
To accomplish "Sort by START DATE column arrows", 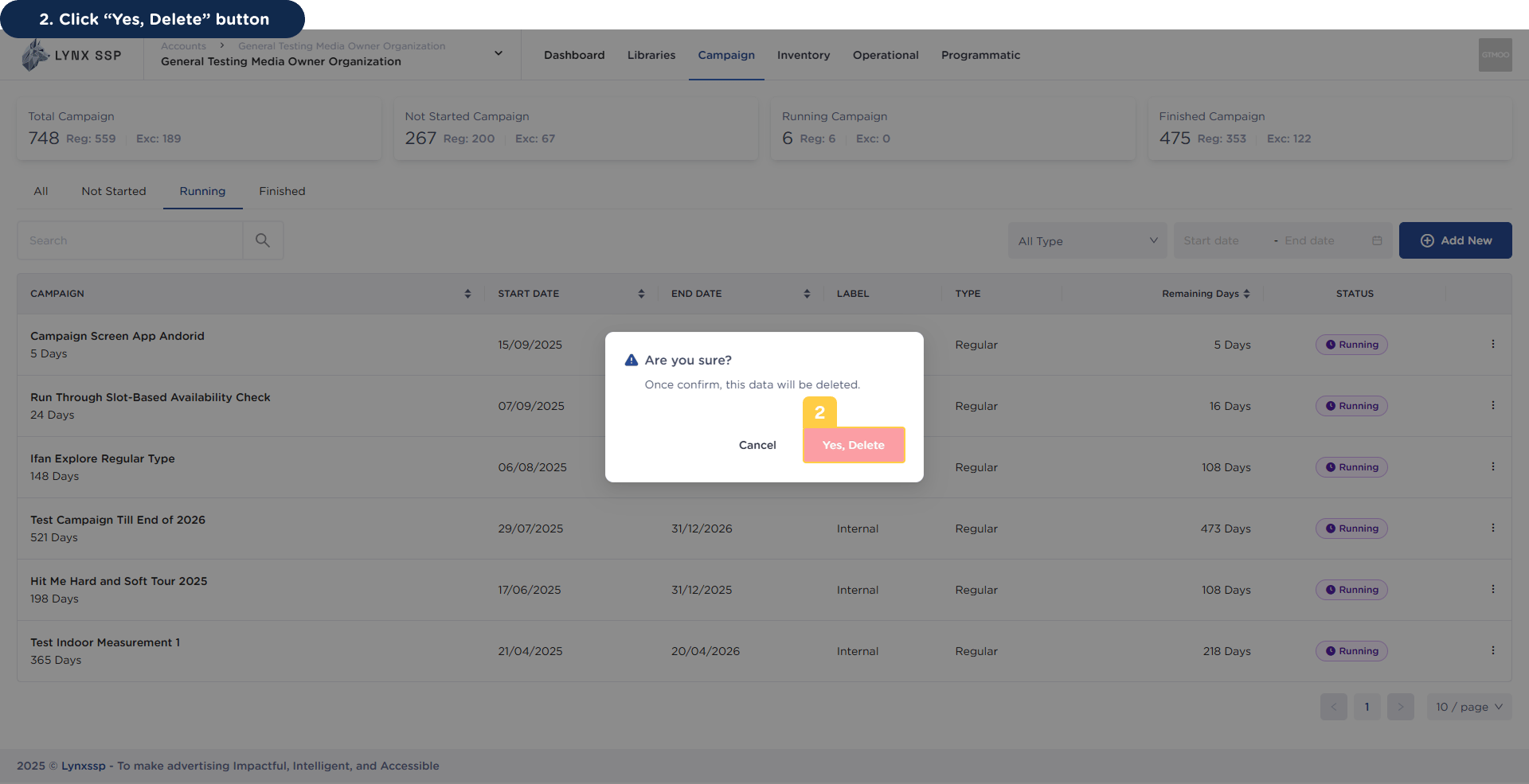I will [x=641, y=294].
